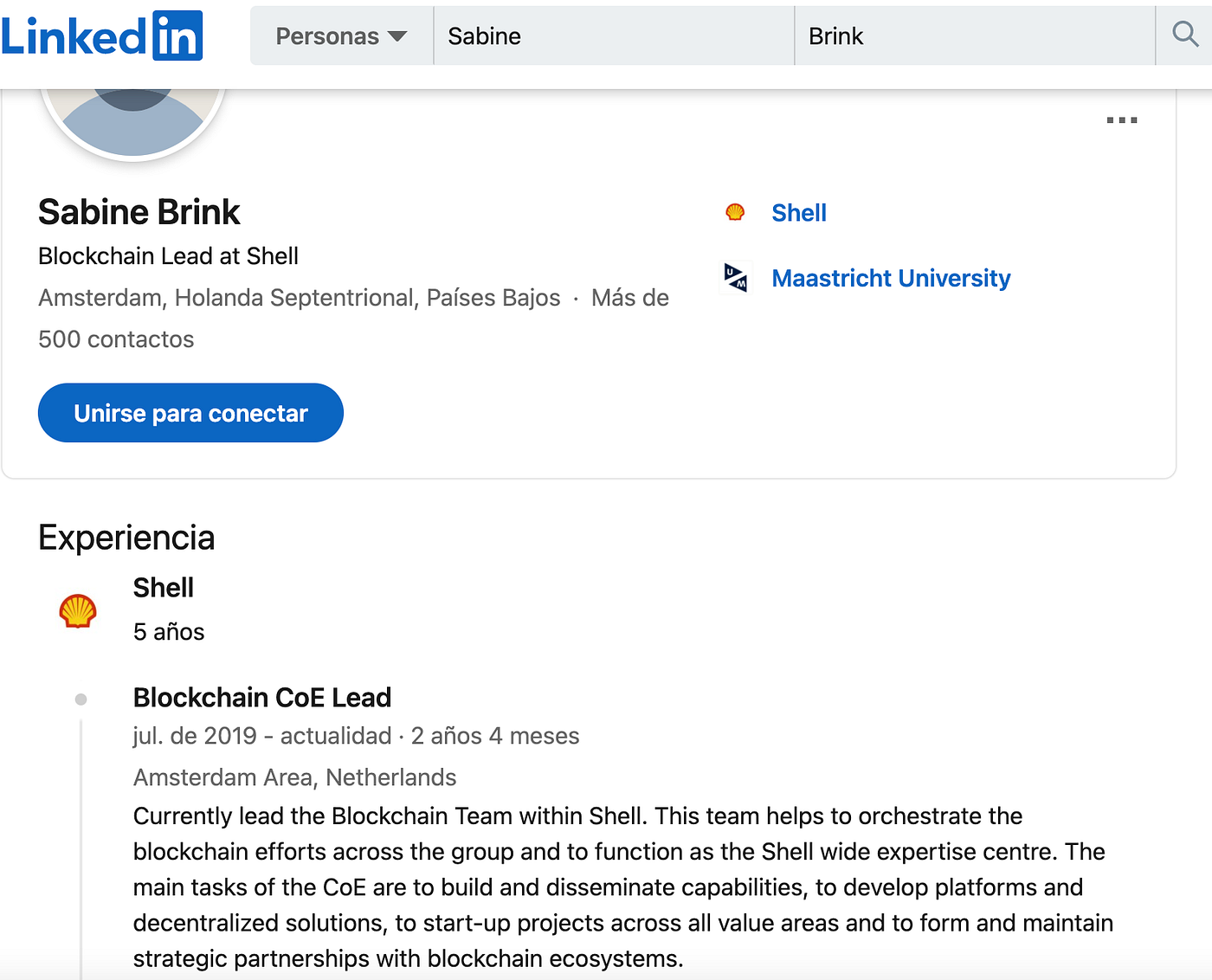Click the 500 contactos text
Image resolution: width=1212 pixels, height=980 pixels.
click(x=116, y=339)
